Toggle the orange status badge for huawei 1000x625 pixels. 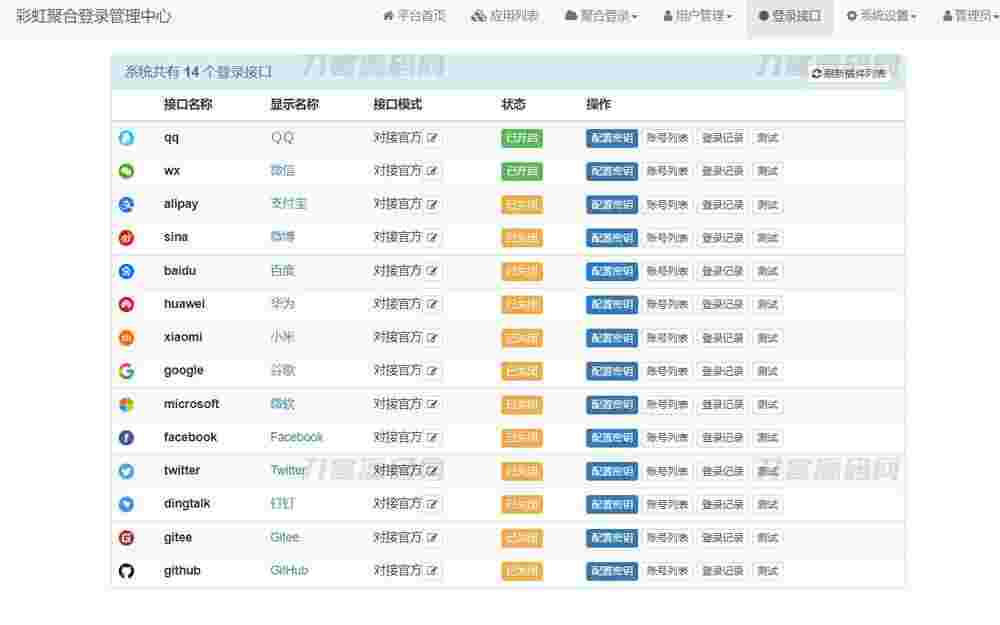[522, 305]
